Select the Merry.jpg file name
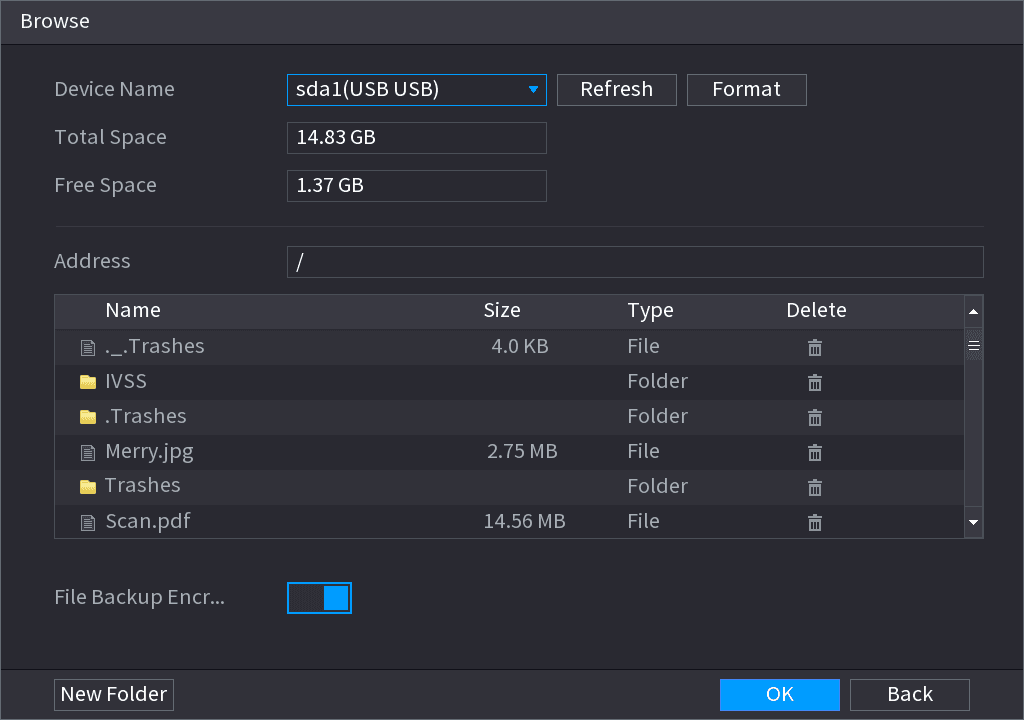The height and width of the screenshot is (720, 1024). pyautogui.click(x=149, y=451)
